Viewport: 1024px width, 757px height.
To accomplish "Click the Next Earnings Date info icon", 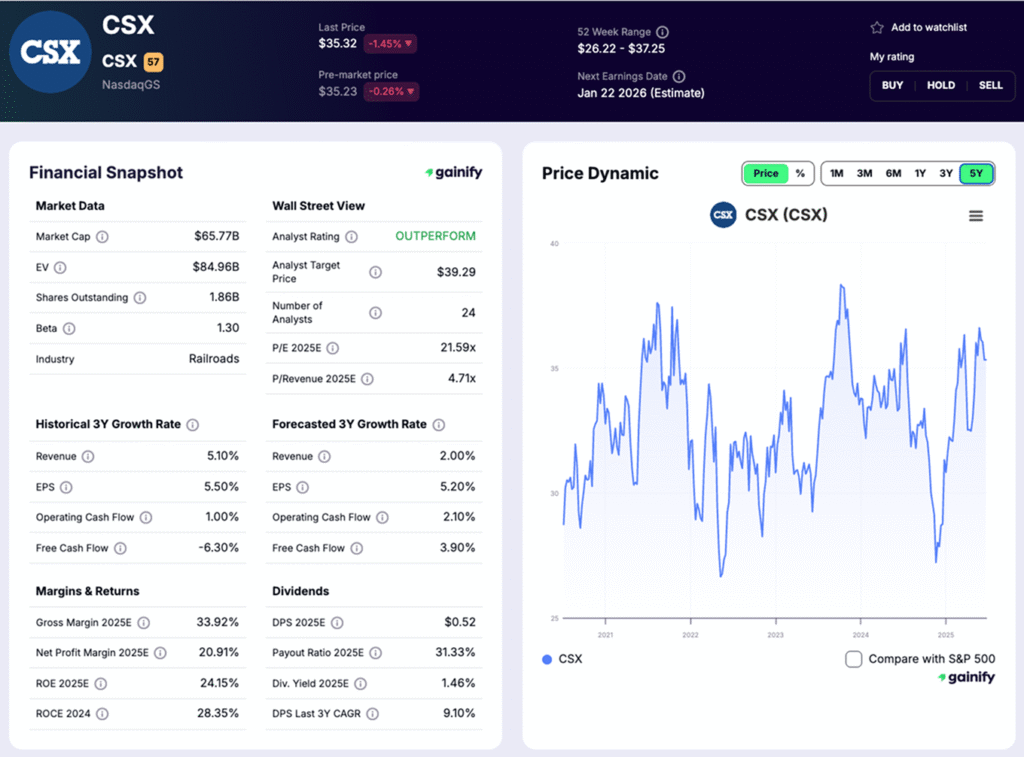I will coord(681,76).
